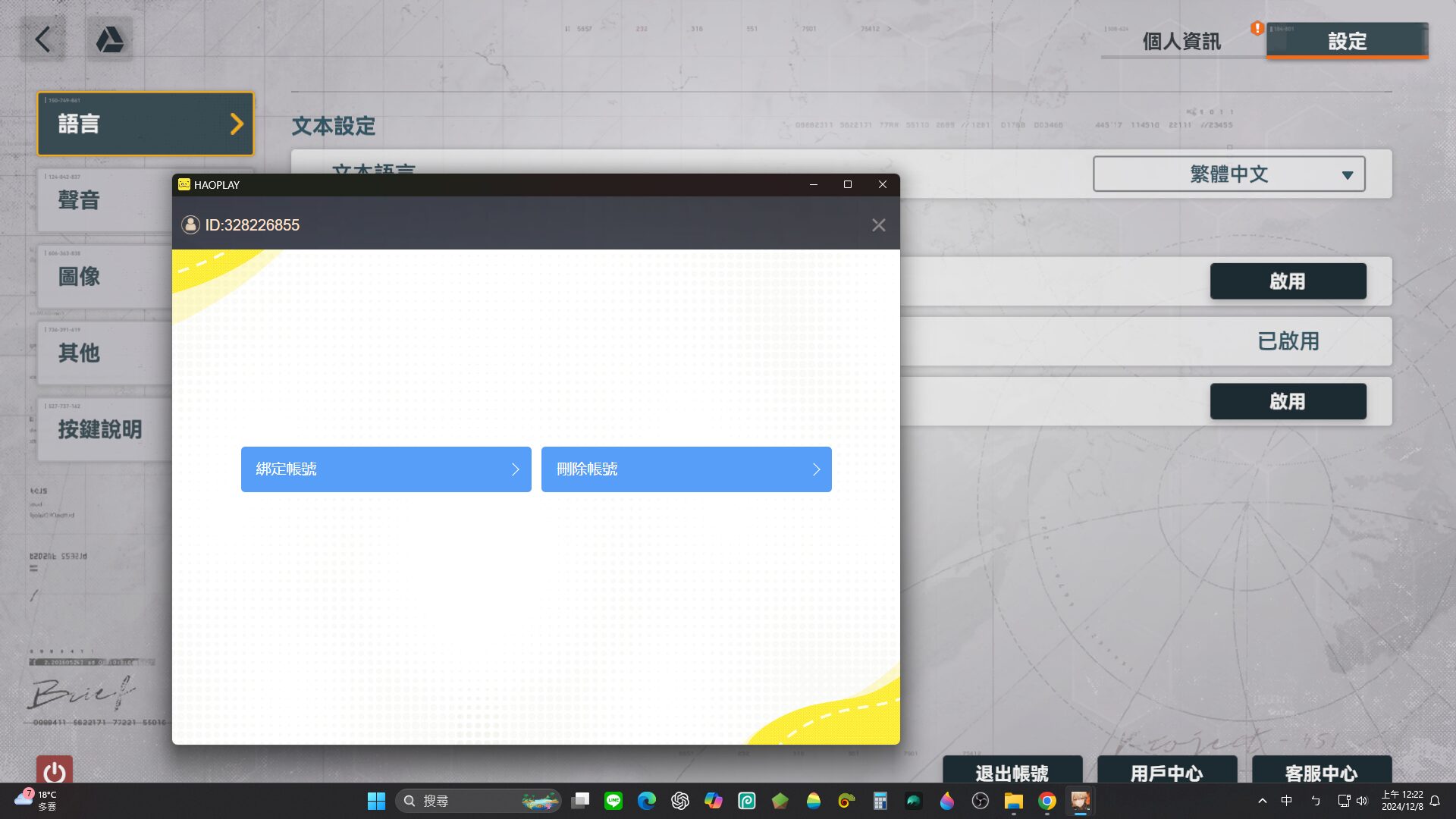Open the LINE app from the taskbar

click(613, 801)
